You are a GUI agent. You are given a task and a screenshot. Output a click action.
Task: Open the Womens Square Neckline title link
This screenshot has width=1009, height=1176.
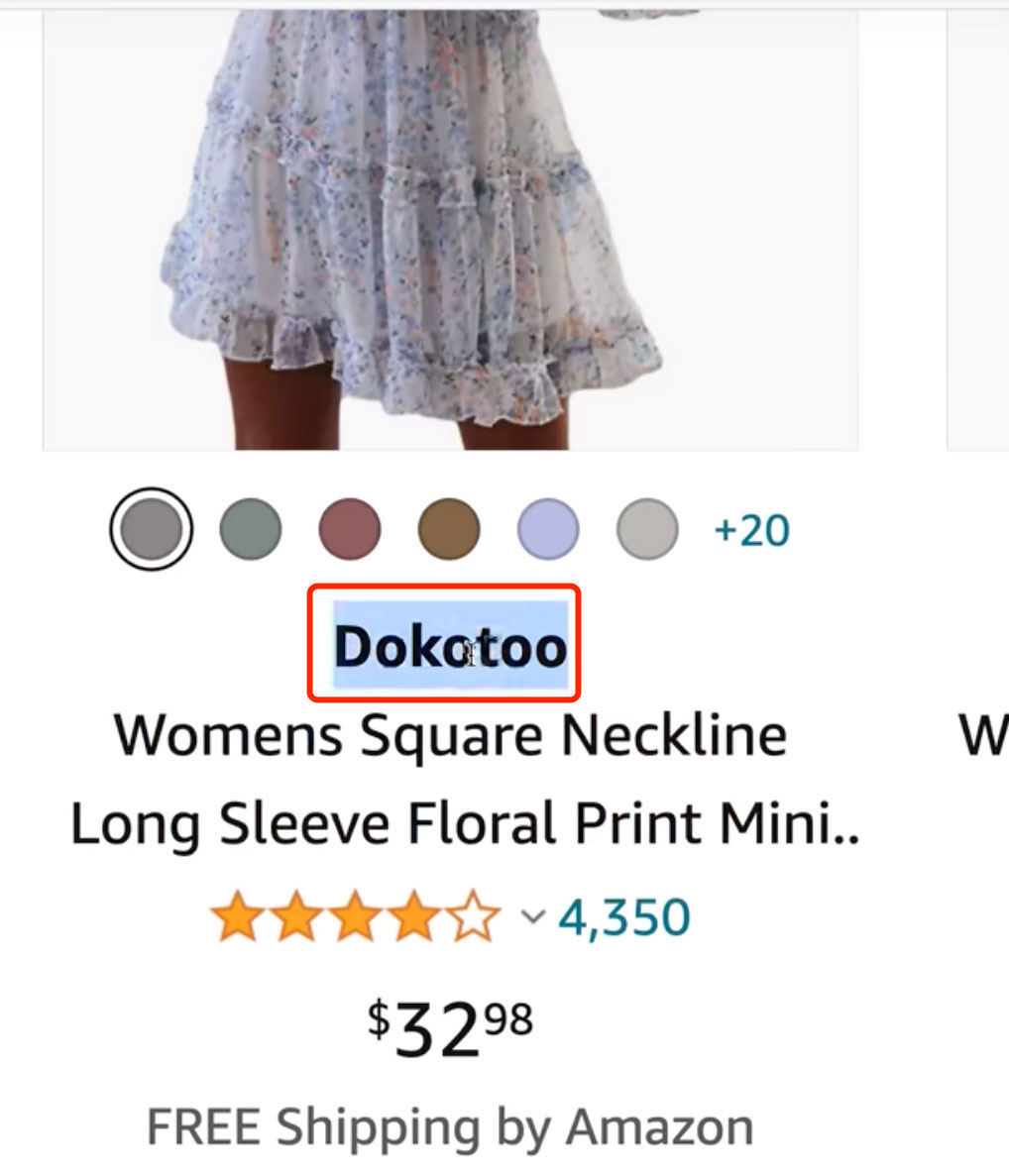click(450, 735)
